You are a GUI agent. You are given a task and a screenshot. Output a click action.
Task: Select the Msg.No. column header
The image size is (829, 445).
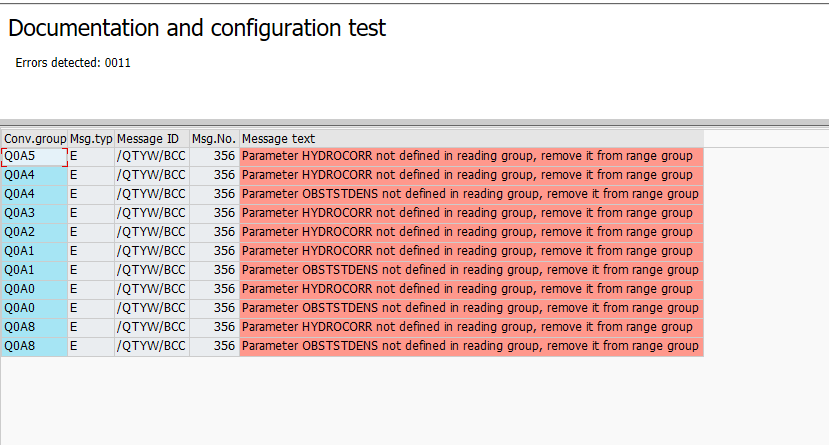coord(214,139)
